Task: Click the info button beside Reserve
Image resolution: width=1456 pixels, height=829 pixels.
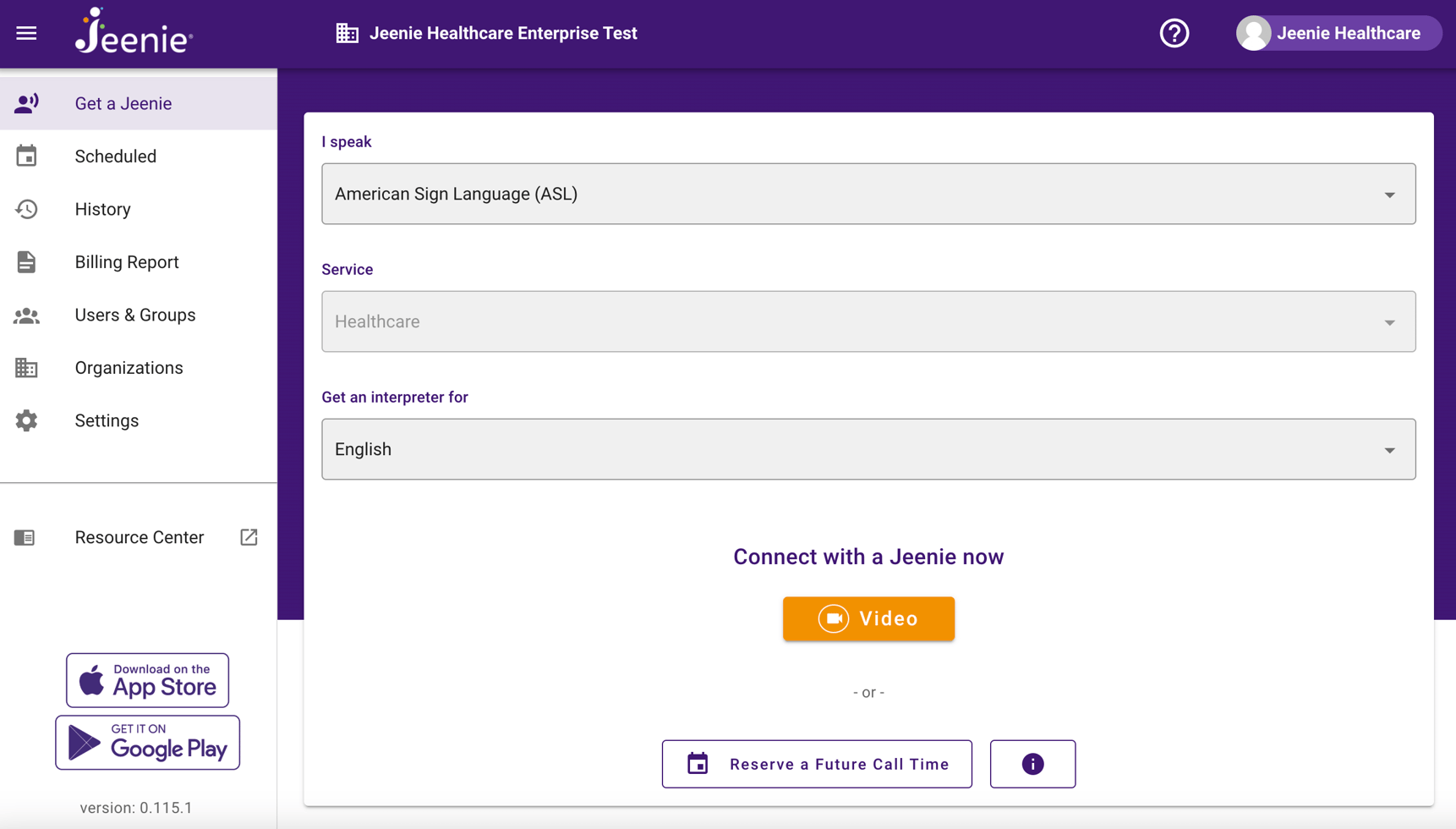Action: point(1032,763)
